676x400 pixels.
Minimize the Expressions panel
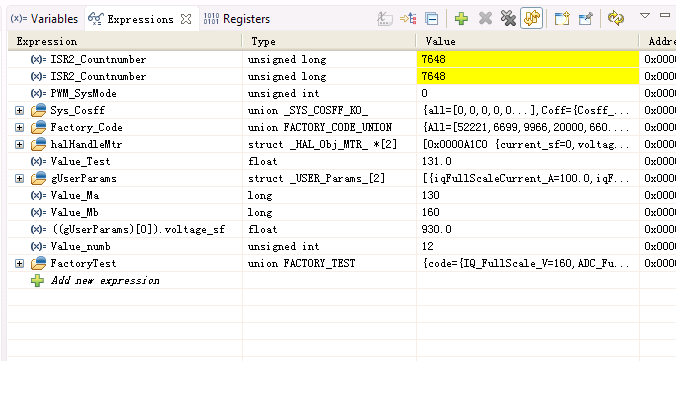665,16
